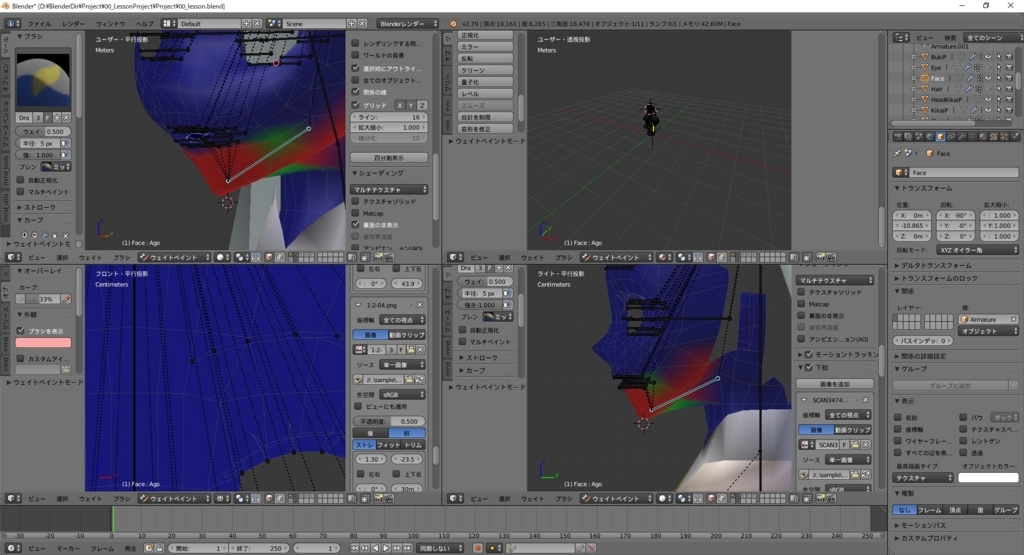This screenshot has width=1024, height=555.
Task: Open the XYZ オイラー角 rotation mode dropdown
Action: click(978, 250)
